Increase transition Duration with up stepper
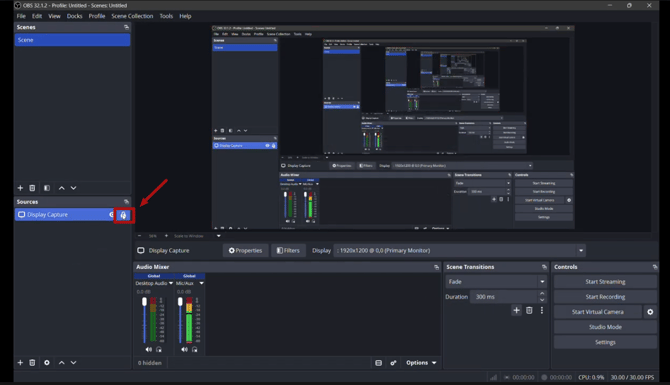Screen dimensions: 670x385 (542, 294)
